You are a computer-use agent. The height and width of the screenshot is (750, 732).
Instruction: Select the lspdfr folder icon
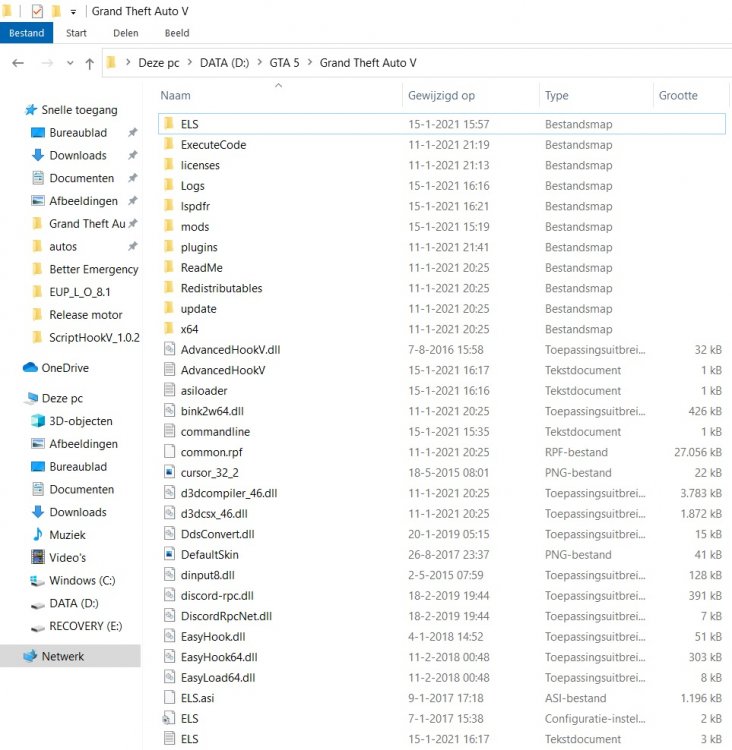tap(169, 206)
